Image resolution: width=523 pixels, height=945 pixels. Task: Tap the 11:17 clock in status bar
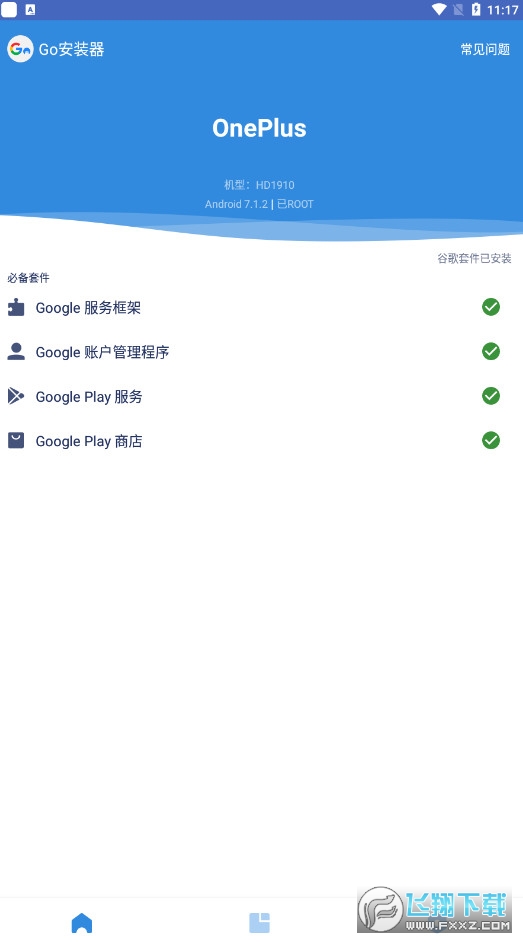pyautogui.click(x=503, y=10)
